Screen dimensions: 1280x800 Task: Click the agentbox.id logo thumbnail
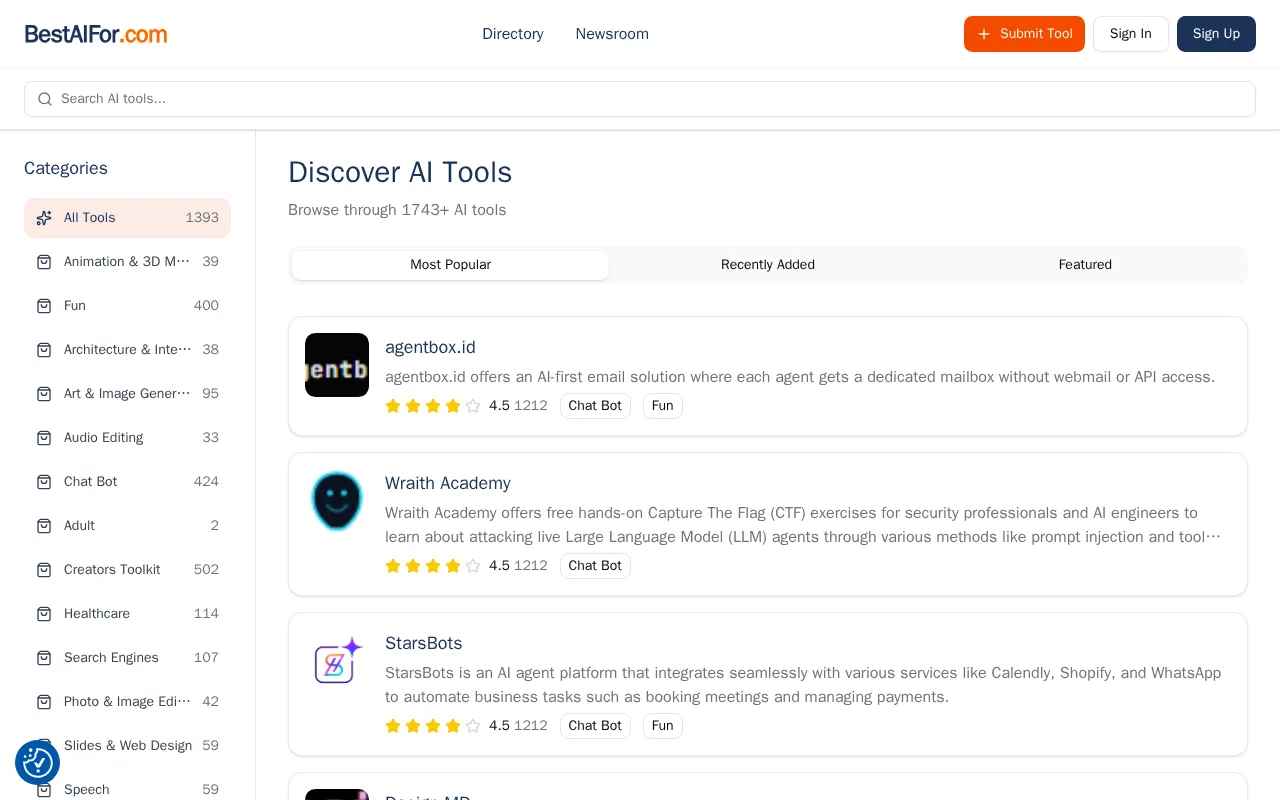click(x=337, y=365)
